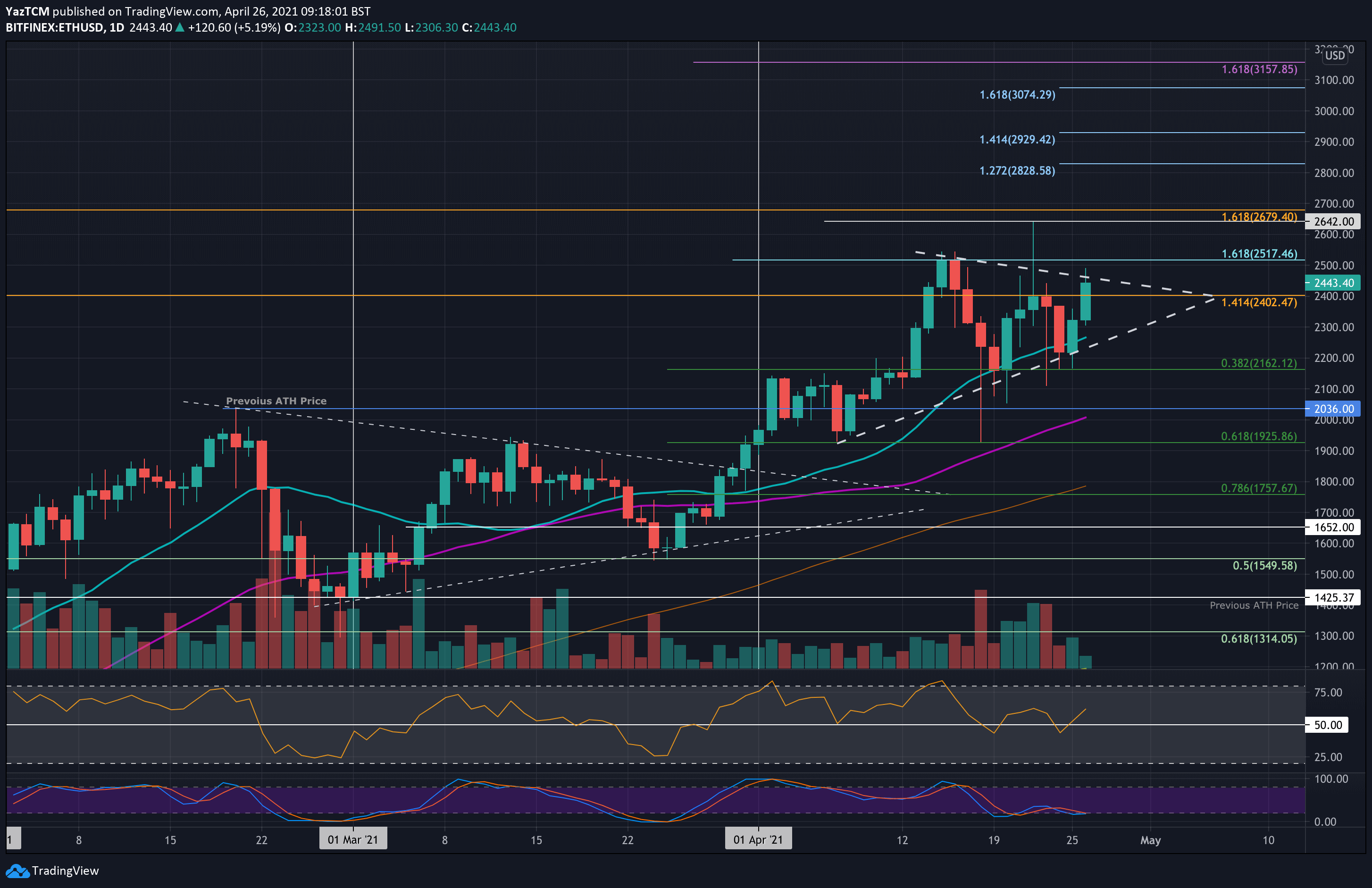Click the 25 April date on time axis

1071,840
